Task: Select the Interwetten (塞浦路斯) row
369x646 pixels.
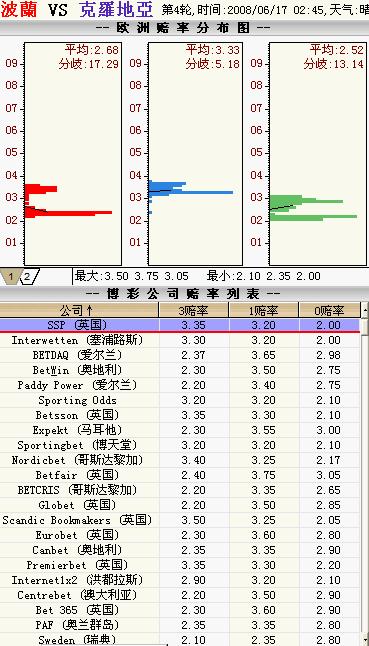Action: click(180, 340)
